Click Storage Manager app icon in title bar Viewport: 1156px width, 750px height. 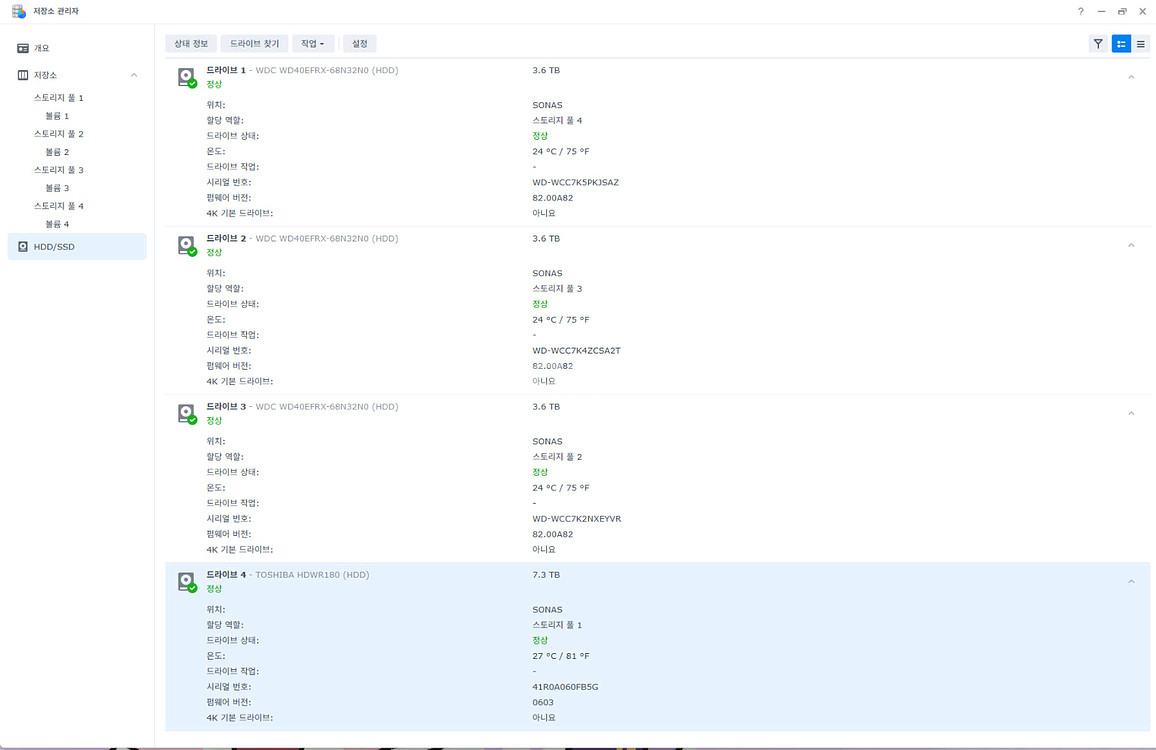click(x=19, y=11)
